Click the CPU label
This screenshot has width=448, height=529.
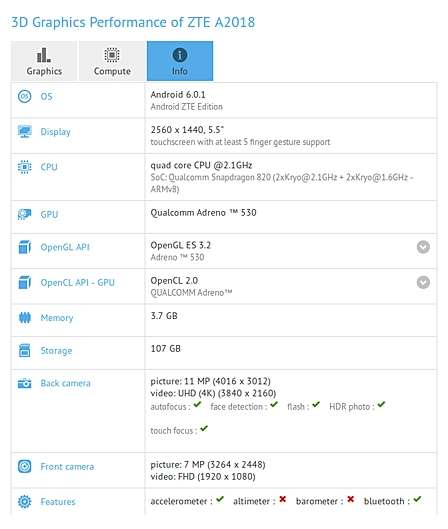pyautogui.click(x=49, y=167)
